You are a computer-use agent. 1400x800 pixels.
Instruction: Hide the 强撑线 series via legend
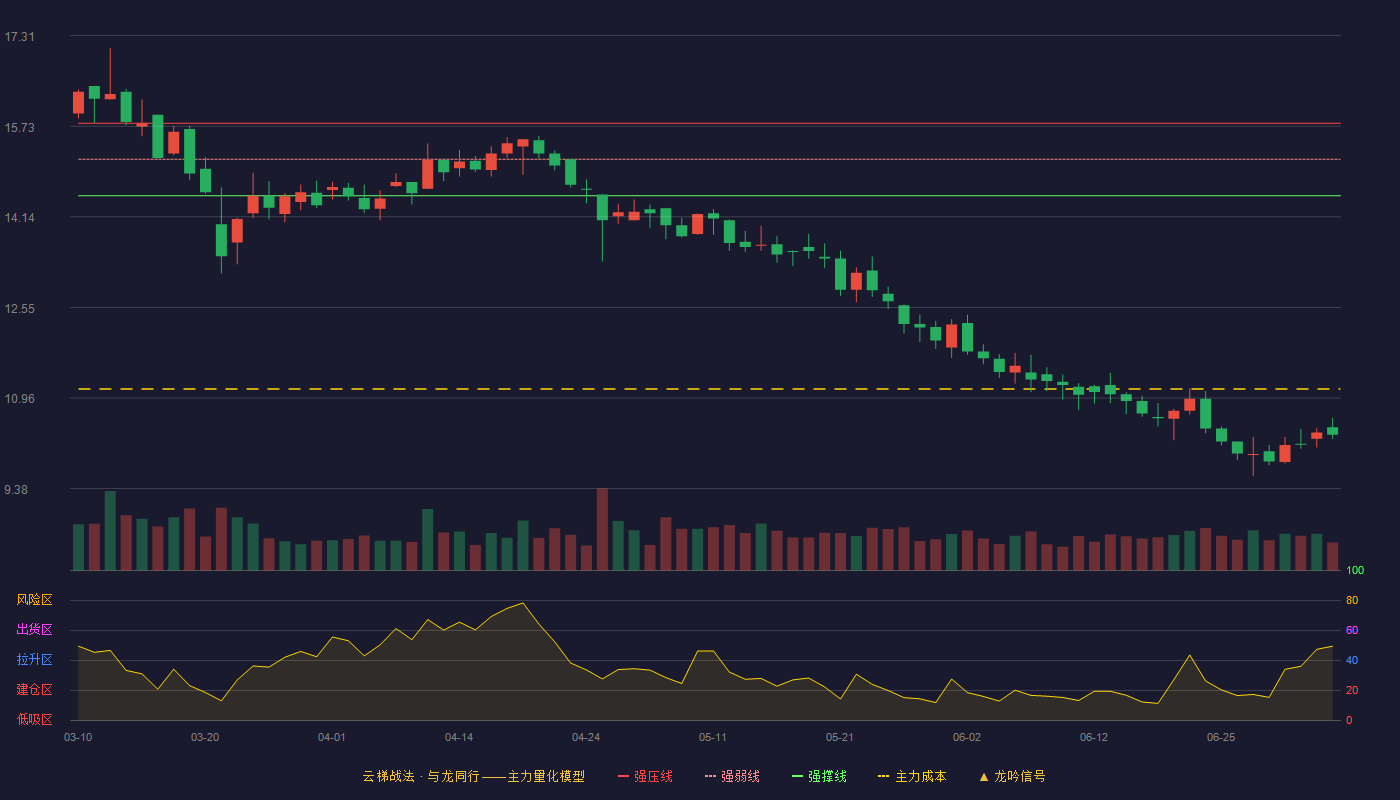[x=819, y=776]
